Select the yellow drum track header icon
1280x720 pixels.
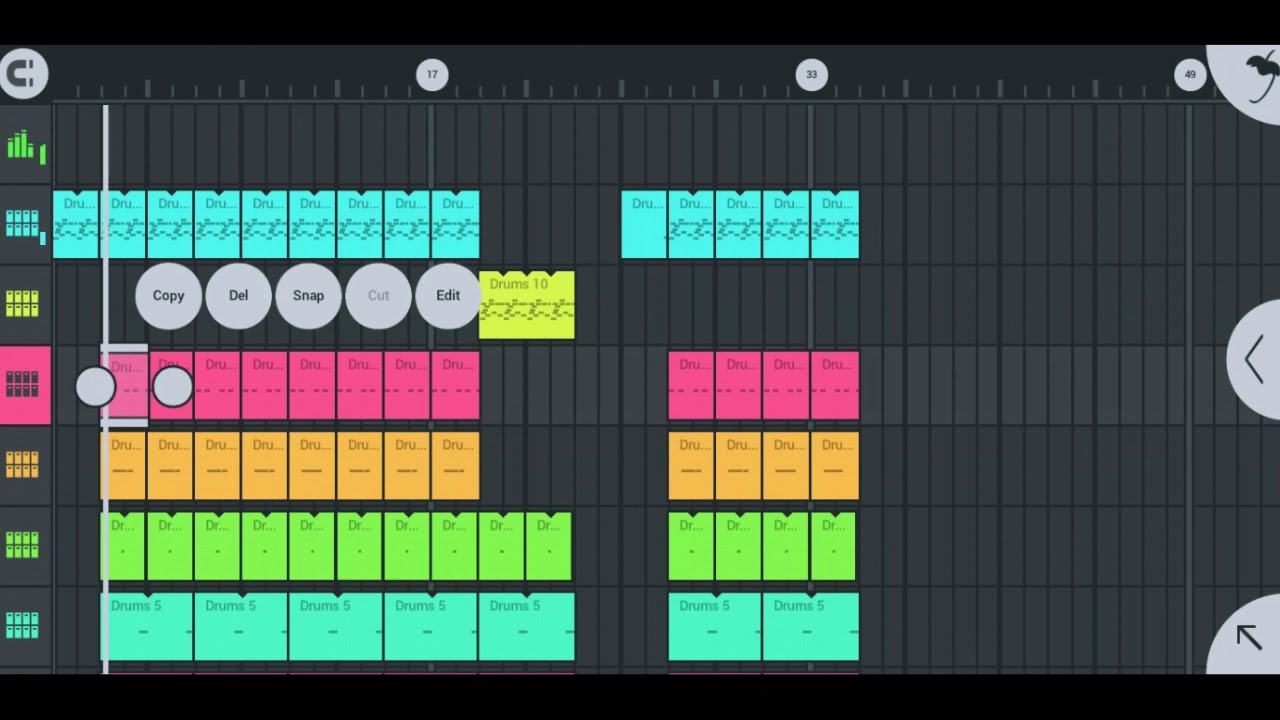click(x=23, y=304)
